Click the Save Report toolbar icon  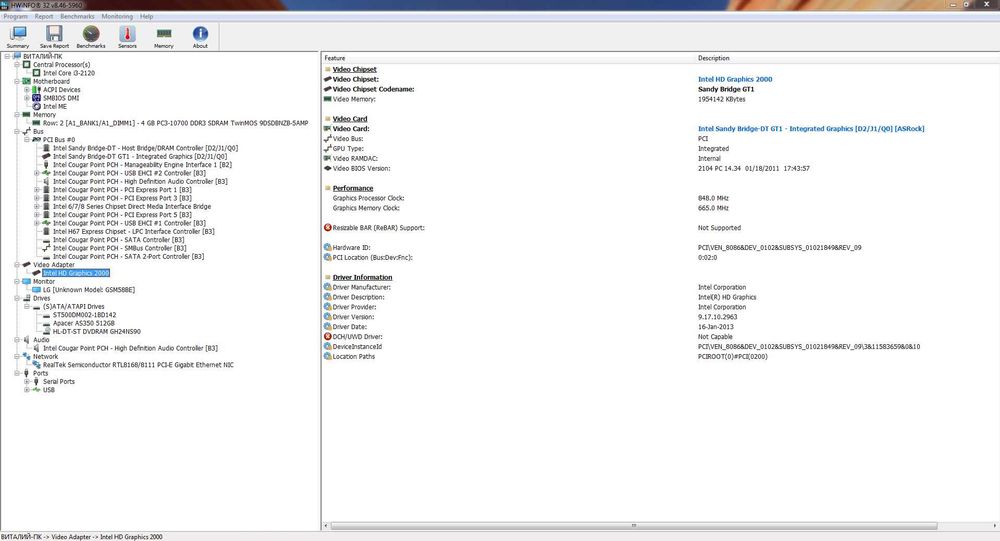(x=54, y=37)
